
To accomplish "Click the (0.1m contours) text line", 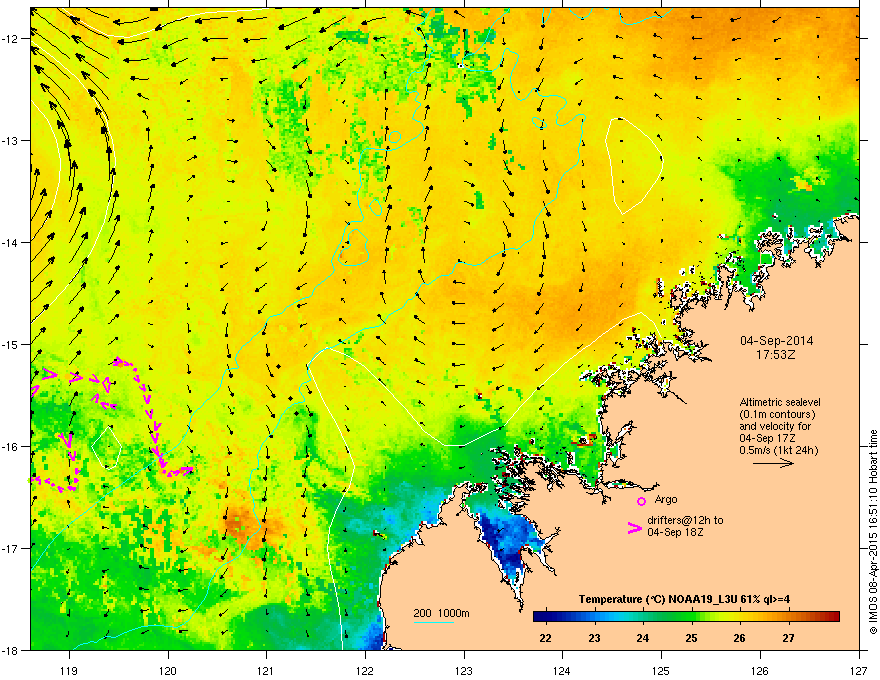I will pos(777,414).
